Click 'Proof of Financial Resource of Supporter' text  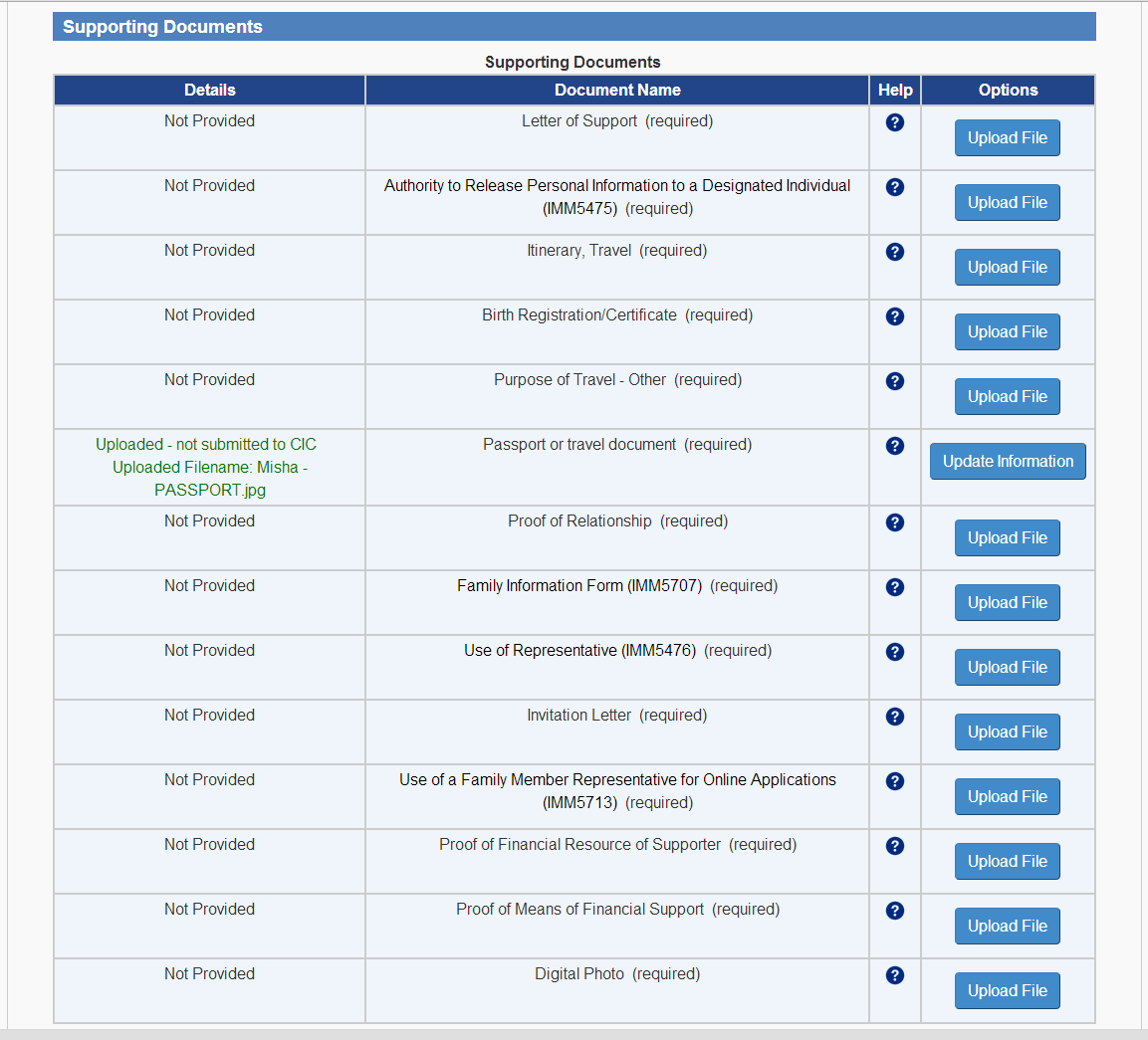coord(579,845)
